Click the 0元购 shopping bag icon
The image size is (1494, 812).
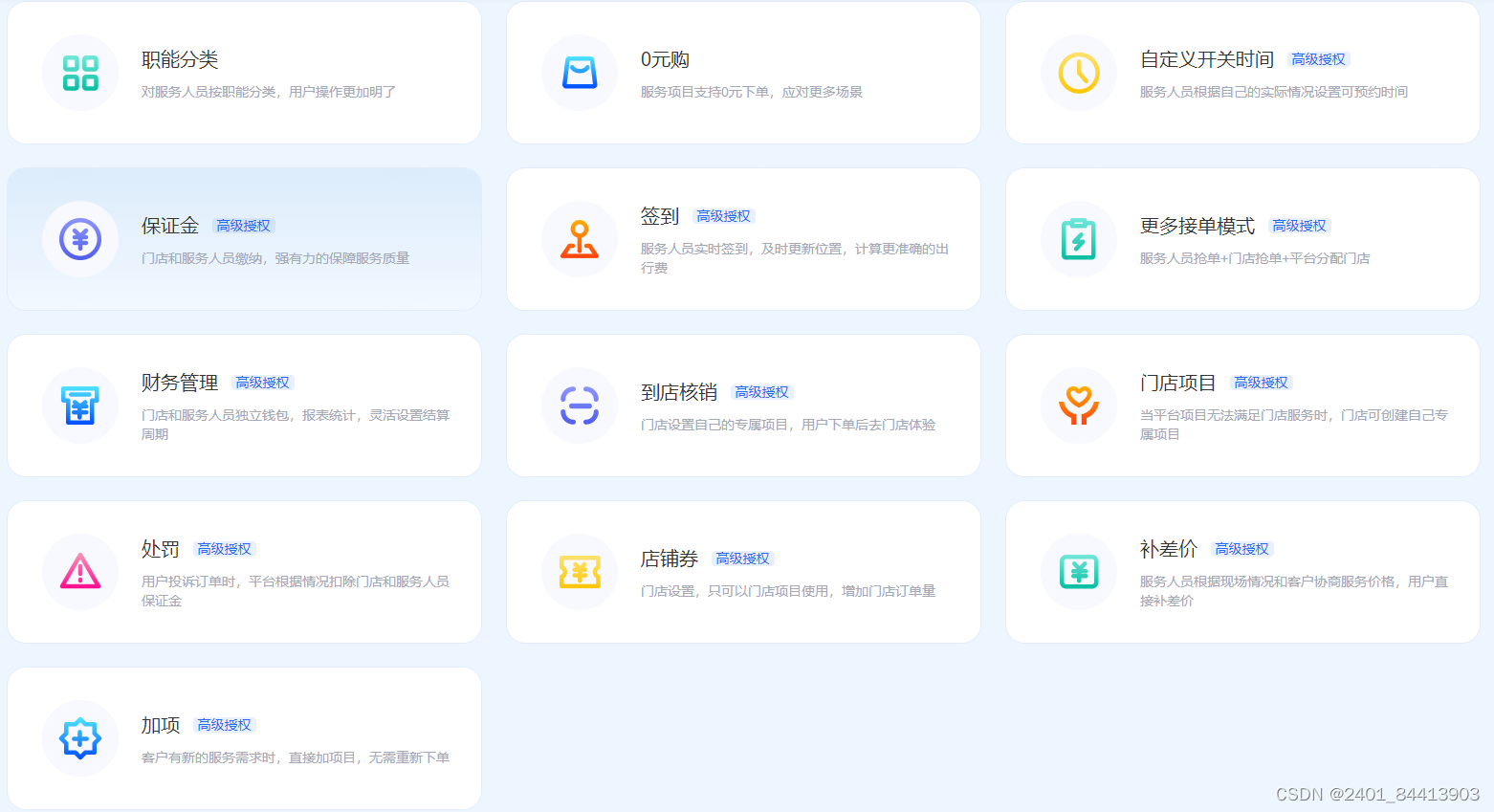580,73
